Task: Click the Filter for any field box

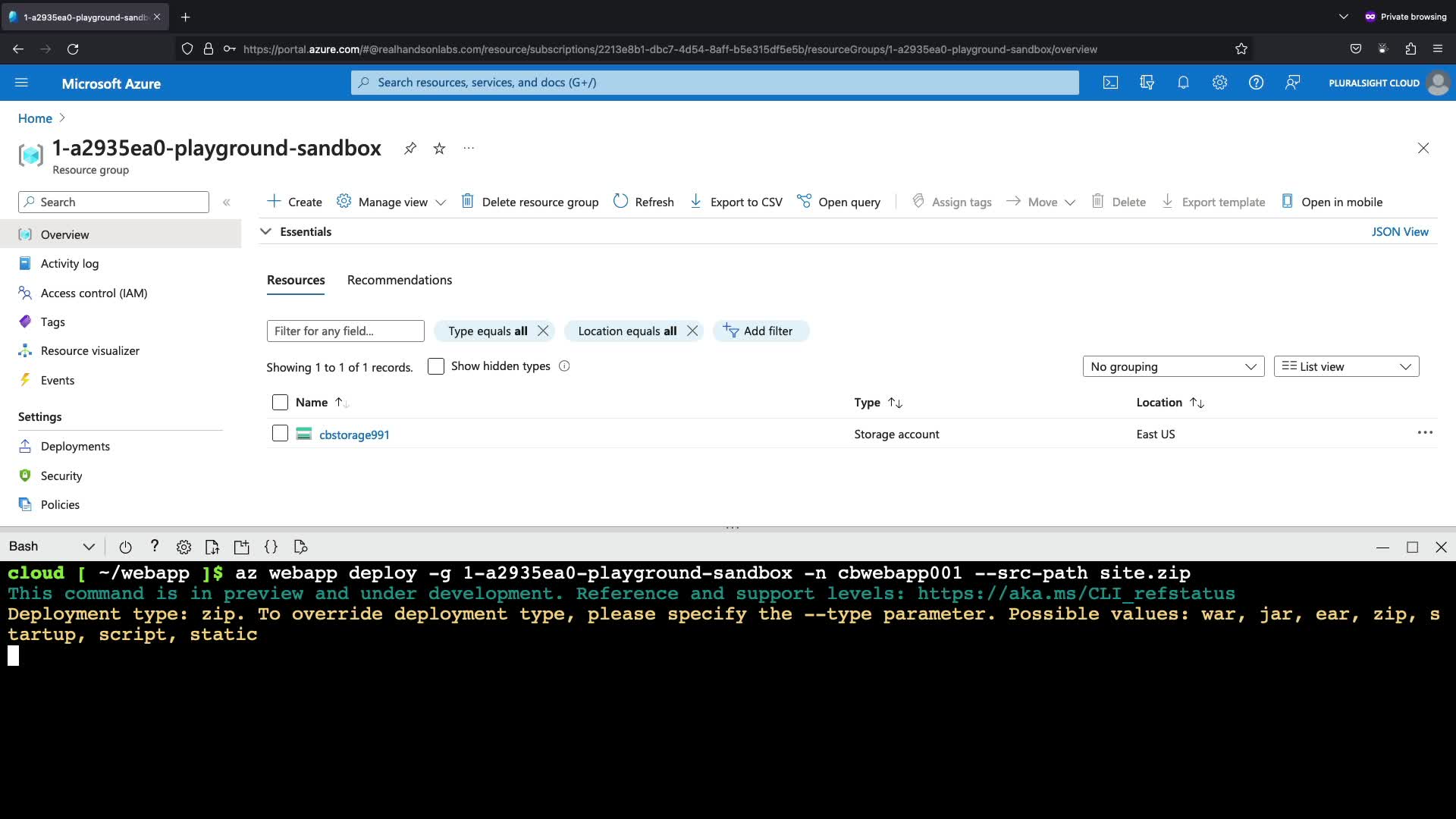Action: 345,331
